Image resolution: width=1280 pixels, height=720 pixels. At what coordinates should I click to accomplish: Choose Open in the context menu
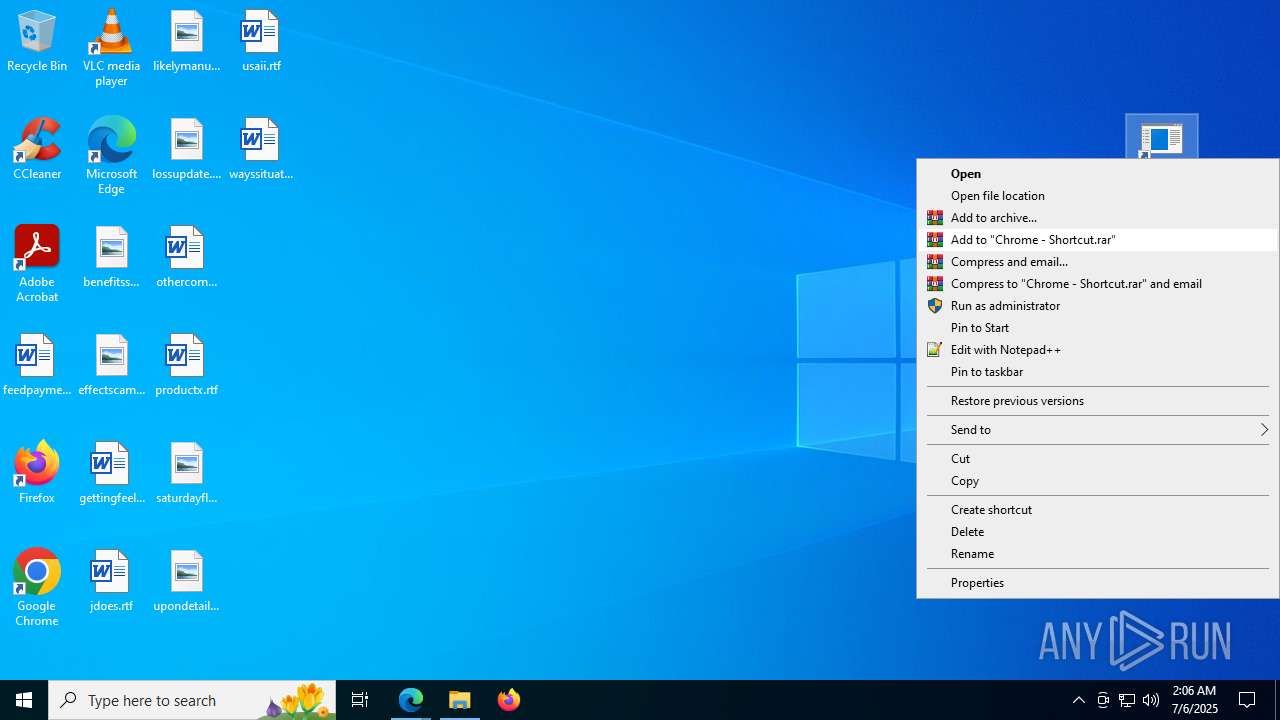1098,174
